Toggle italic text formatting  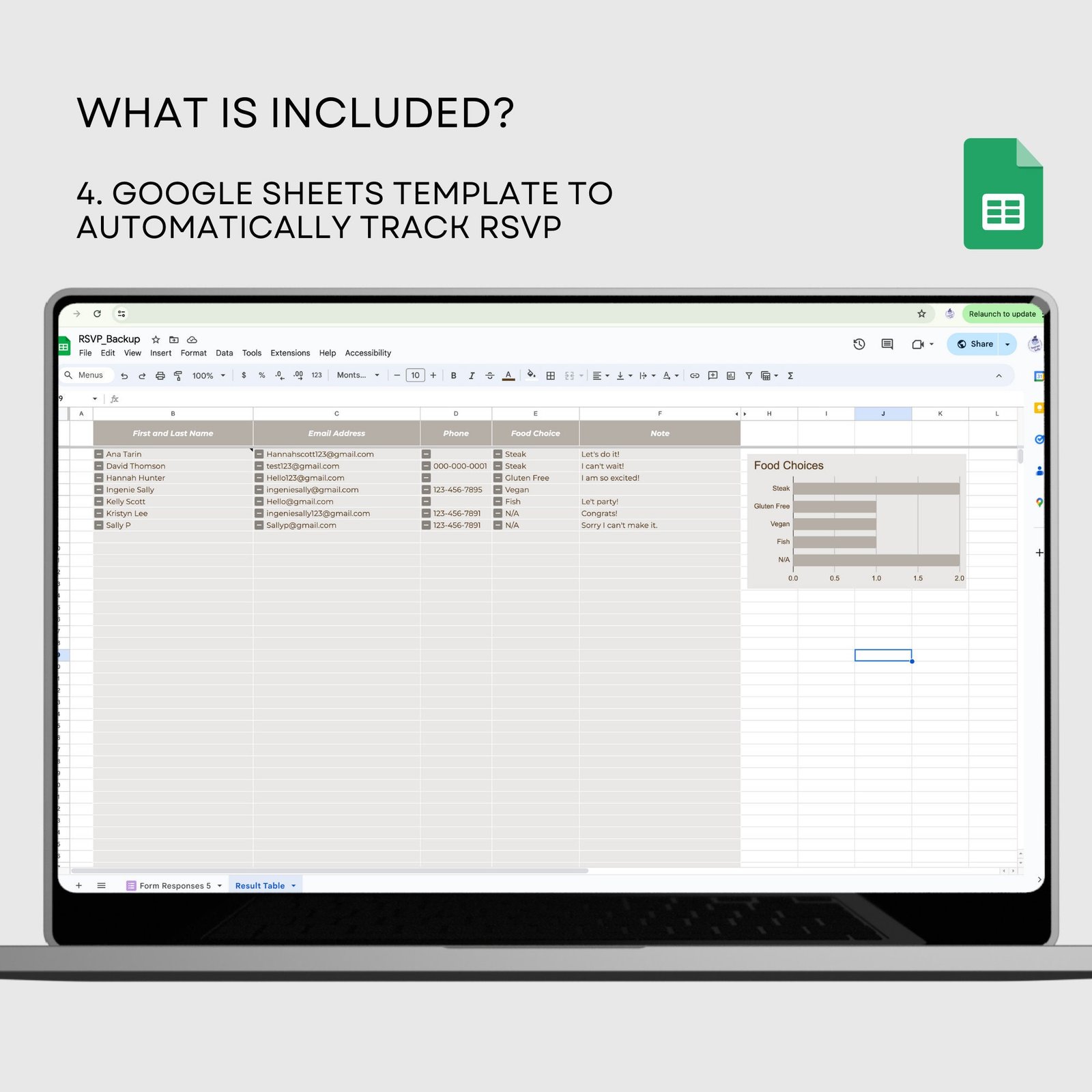click(471, 375)
